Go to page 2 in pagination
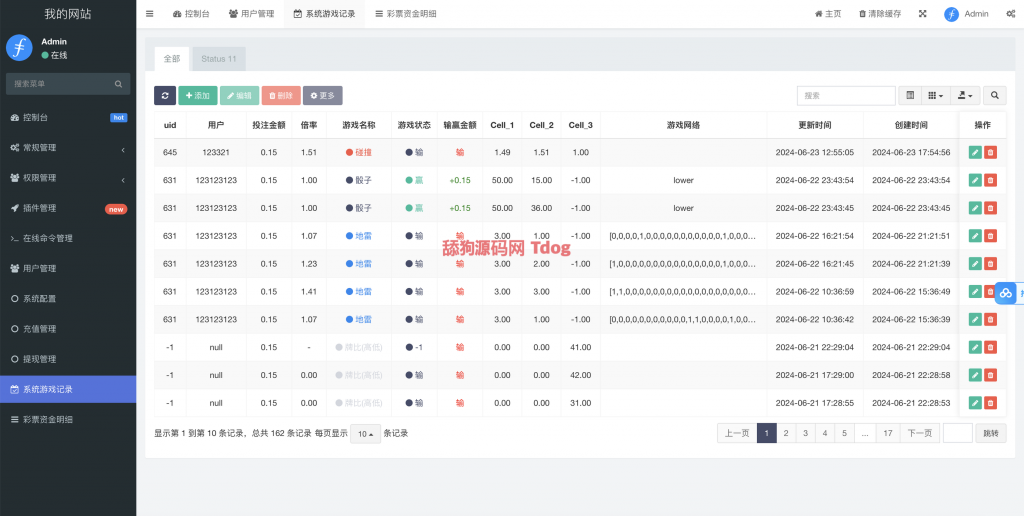The image size is (1024, 516). (x=786, y=433)
